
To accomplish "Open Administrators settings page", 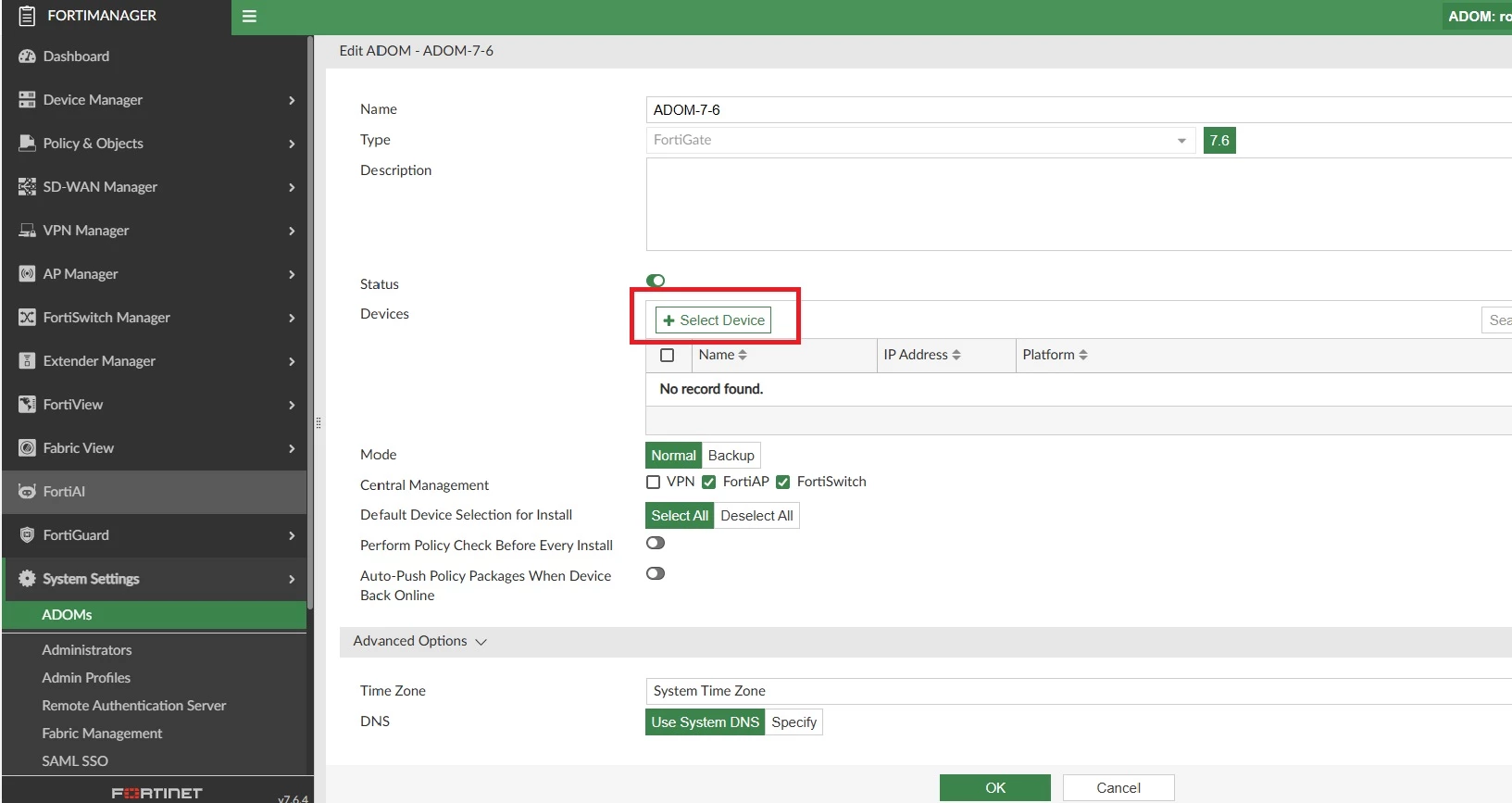I will 87,650.
